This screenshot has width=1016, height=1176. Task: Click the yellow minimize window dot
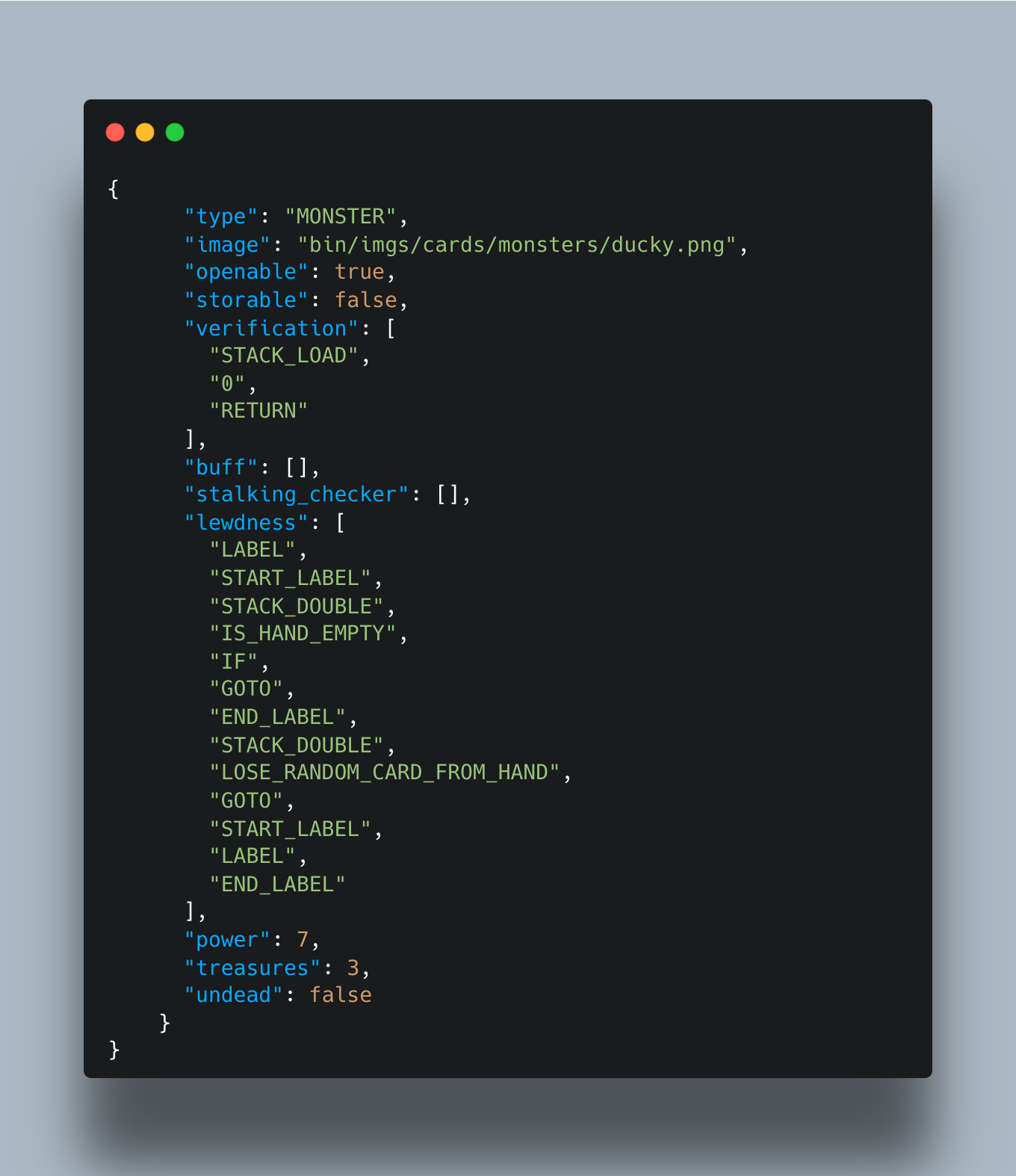145,132
